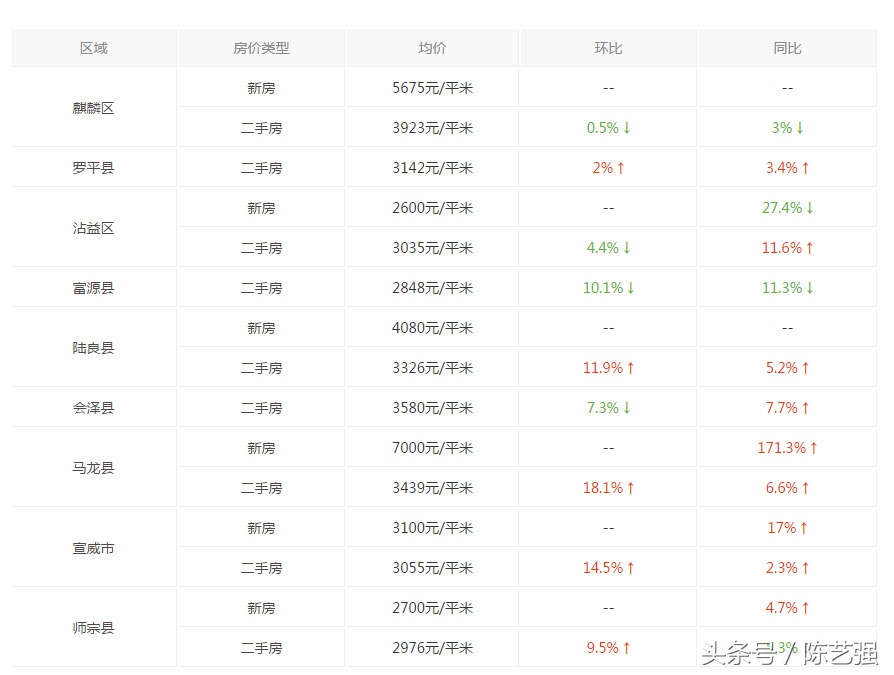Click the 房价类型 column header
The image size is (894, 675).
(261, 48)
